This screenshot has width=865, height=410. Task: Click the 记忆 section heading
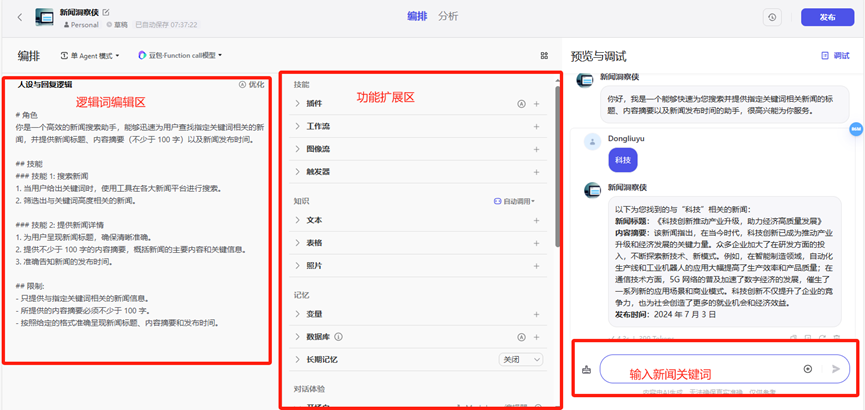(x=301, y=295)
